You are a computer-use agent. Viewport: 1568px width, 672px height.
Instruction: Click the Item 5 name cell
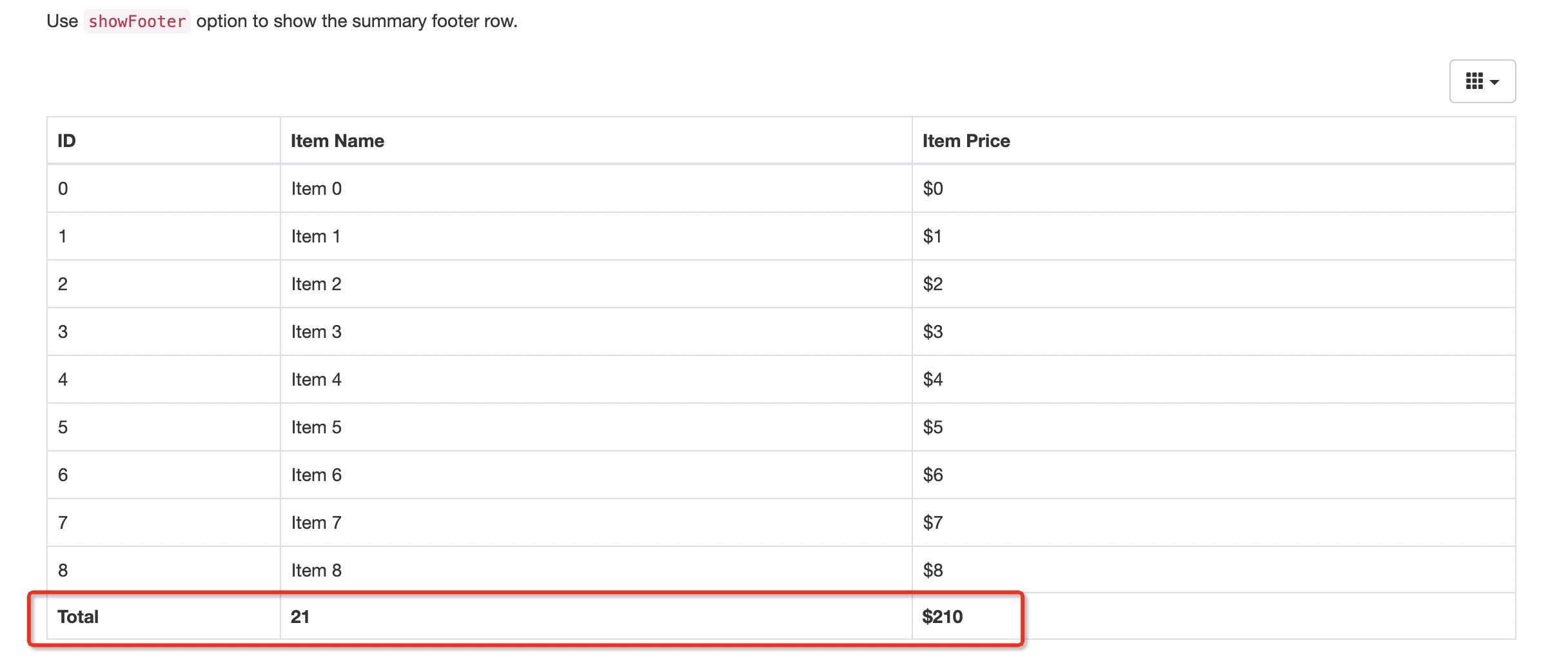pyautogui.click(x=596, y=427)
